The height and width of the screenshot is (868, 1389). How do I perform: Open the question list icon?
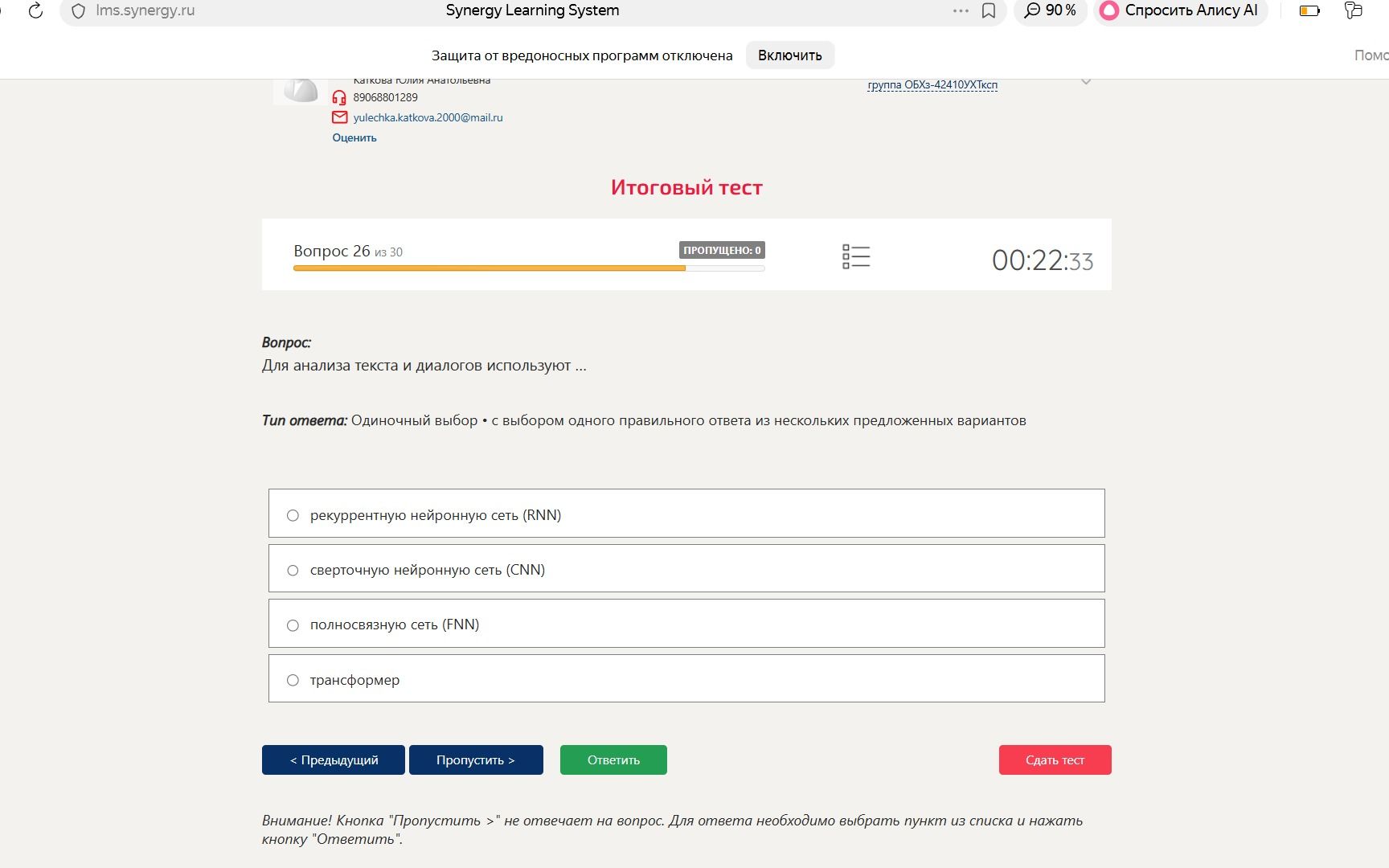(856, 256)
